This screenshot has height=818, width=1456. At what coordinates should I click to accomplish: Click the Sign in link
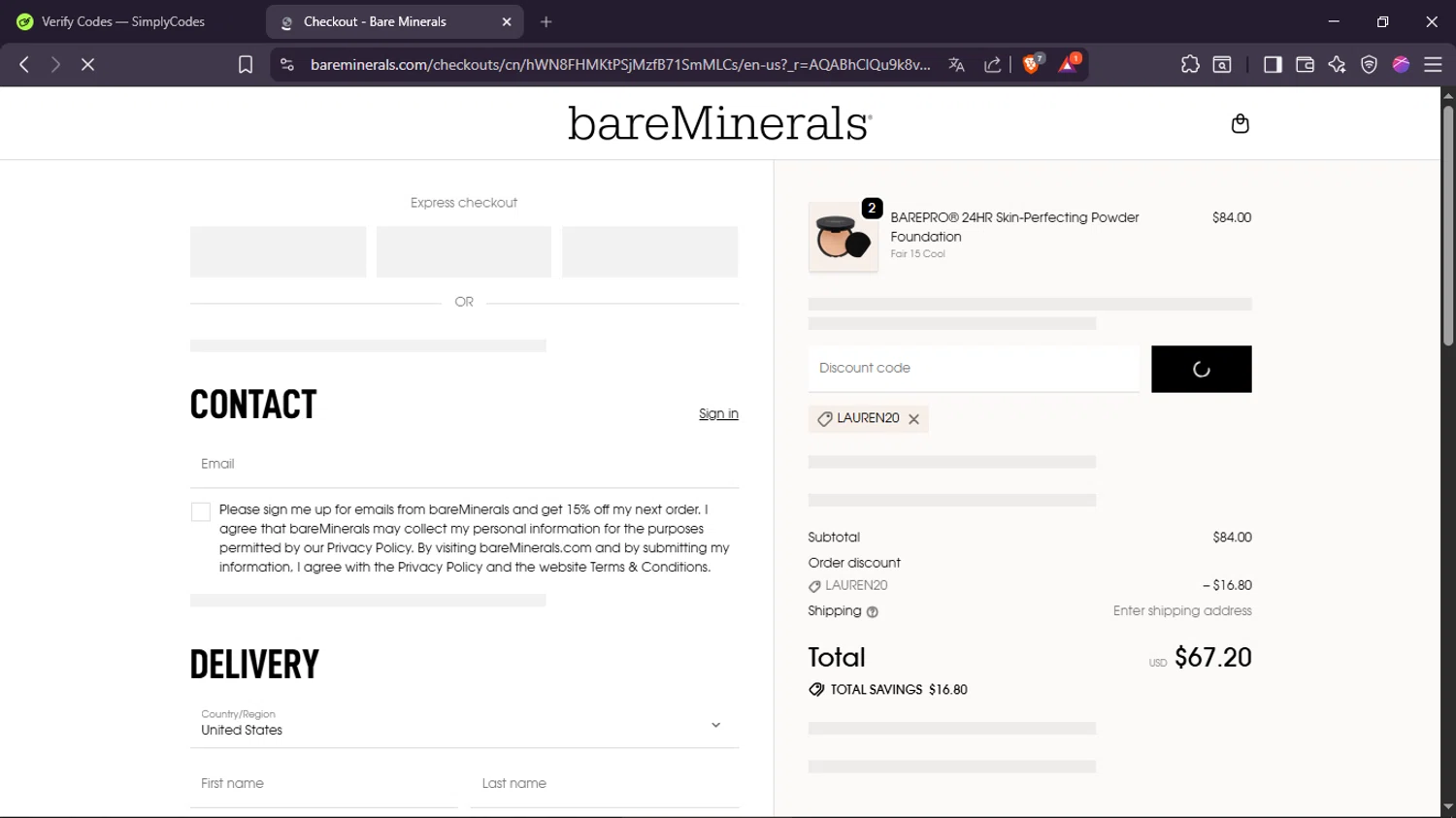pos(718,414)
